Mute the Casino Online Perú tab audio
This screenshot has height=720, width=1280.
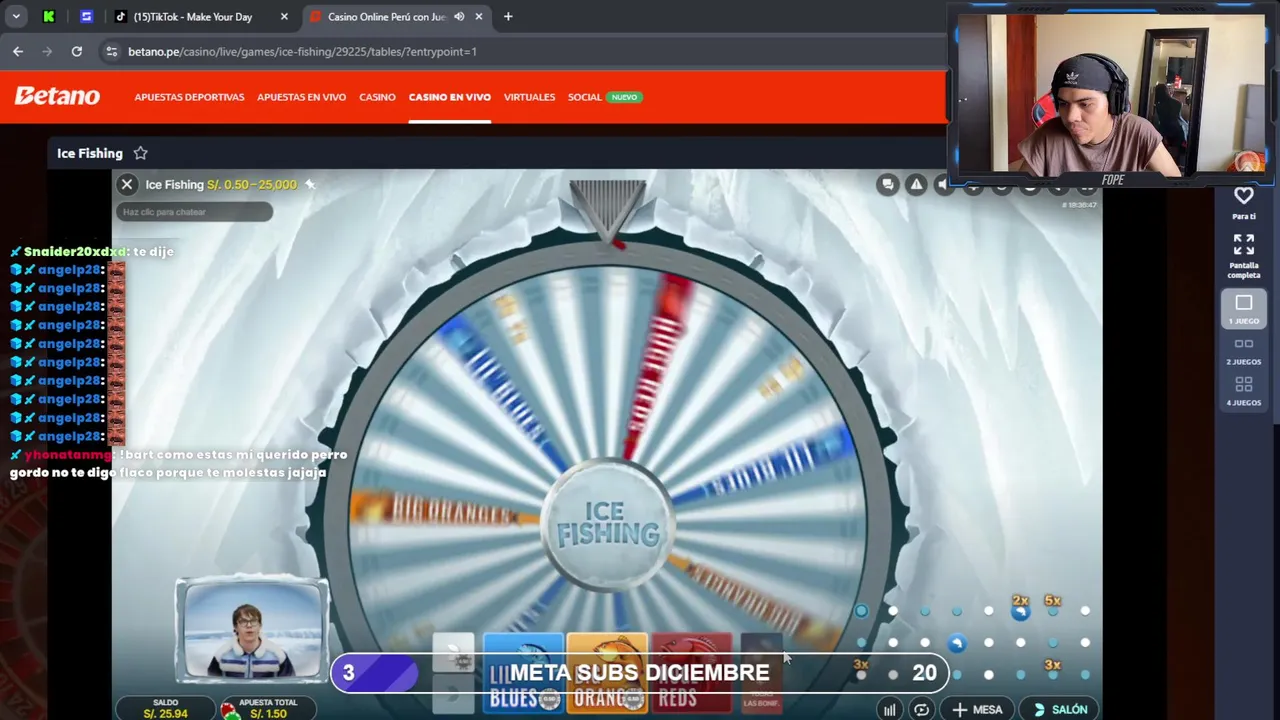click(x=459, y=17)
